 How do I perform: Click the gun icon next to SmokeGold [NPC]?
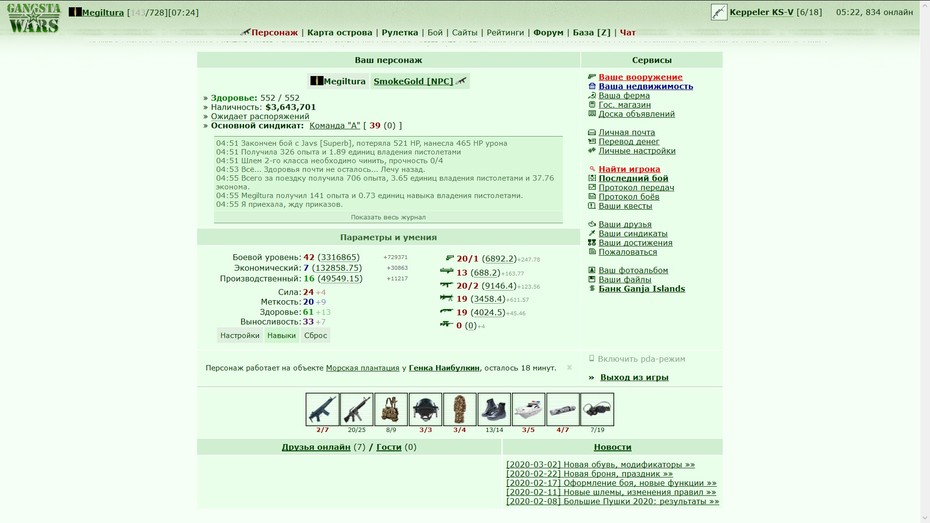[461, 81]
